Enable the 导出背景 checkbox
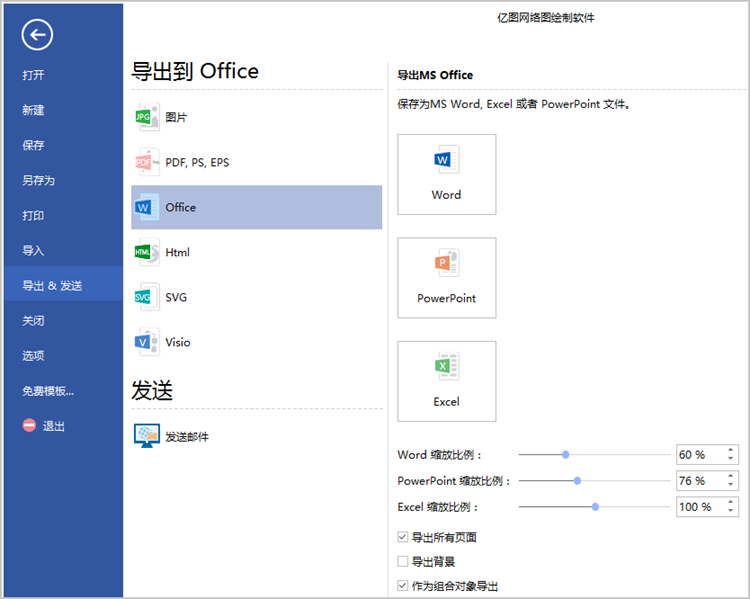The height and width of the screenshot is (599, 750). (x=403, y=561)
